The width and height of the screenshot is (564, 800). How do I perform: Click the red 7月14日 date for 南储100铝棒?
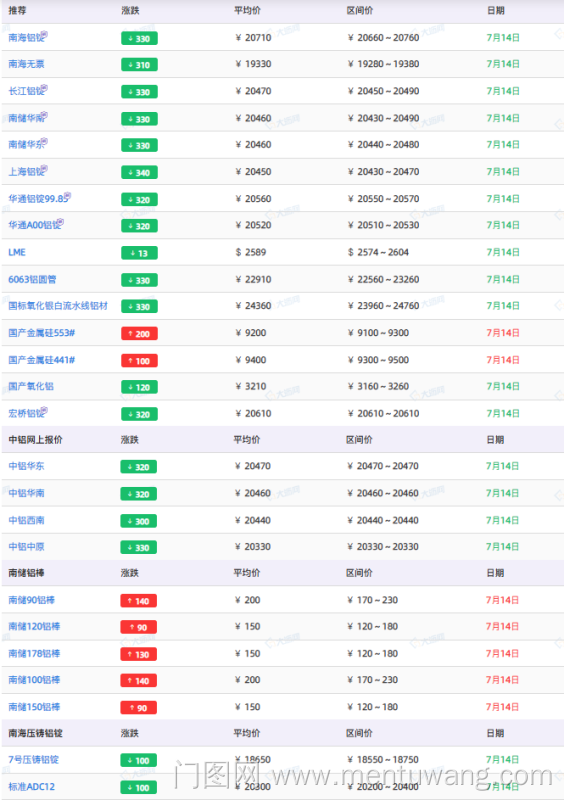click(x=502, y=680)
